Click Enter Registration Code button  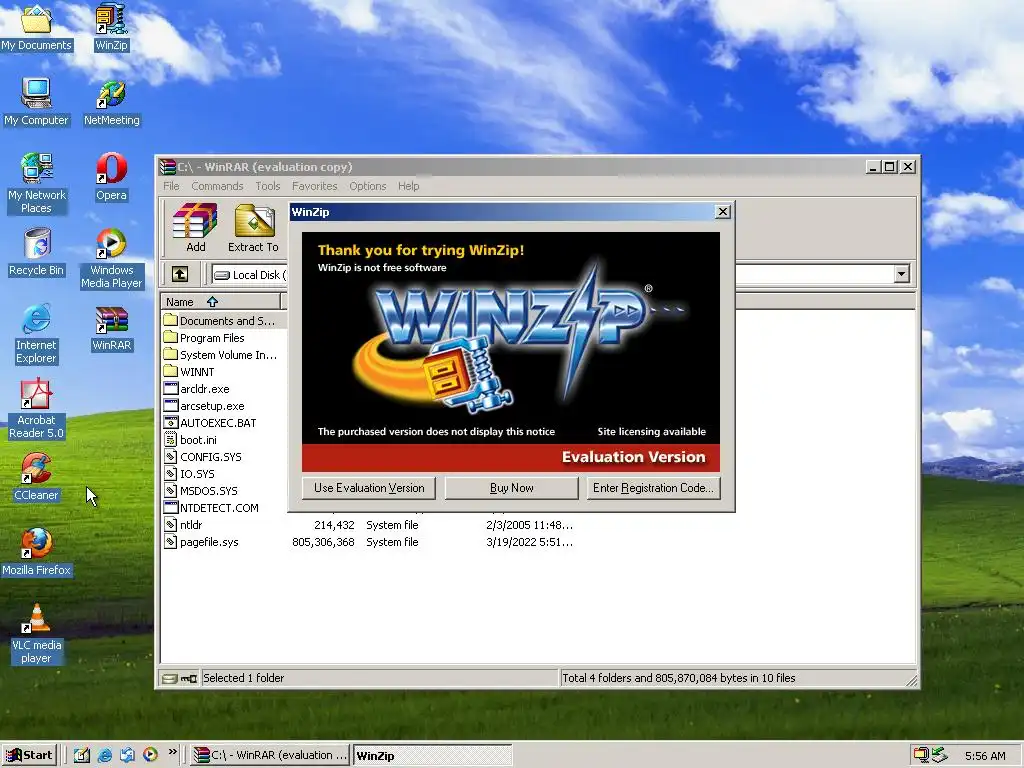point(653,488)
